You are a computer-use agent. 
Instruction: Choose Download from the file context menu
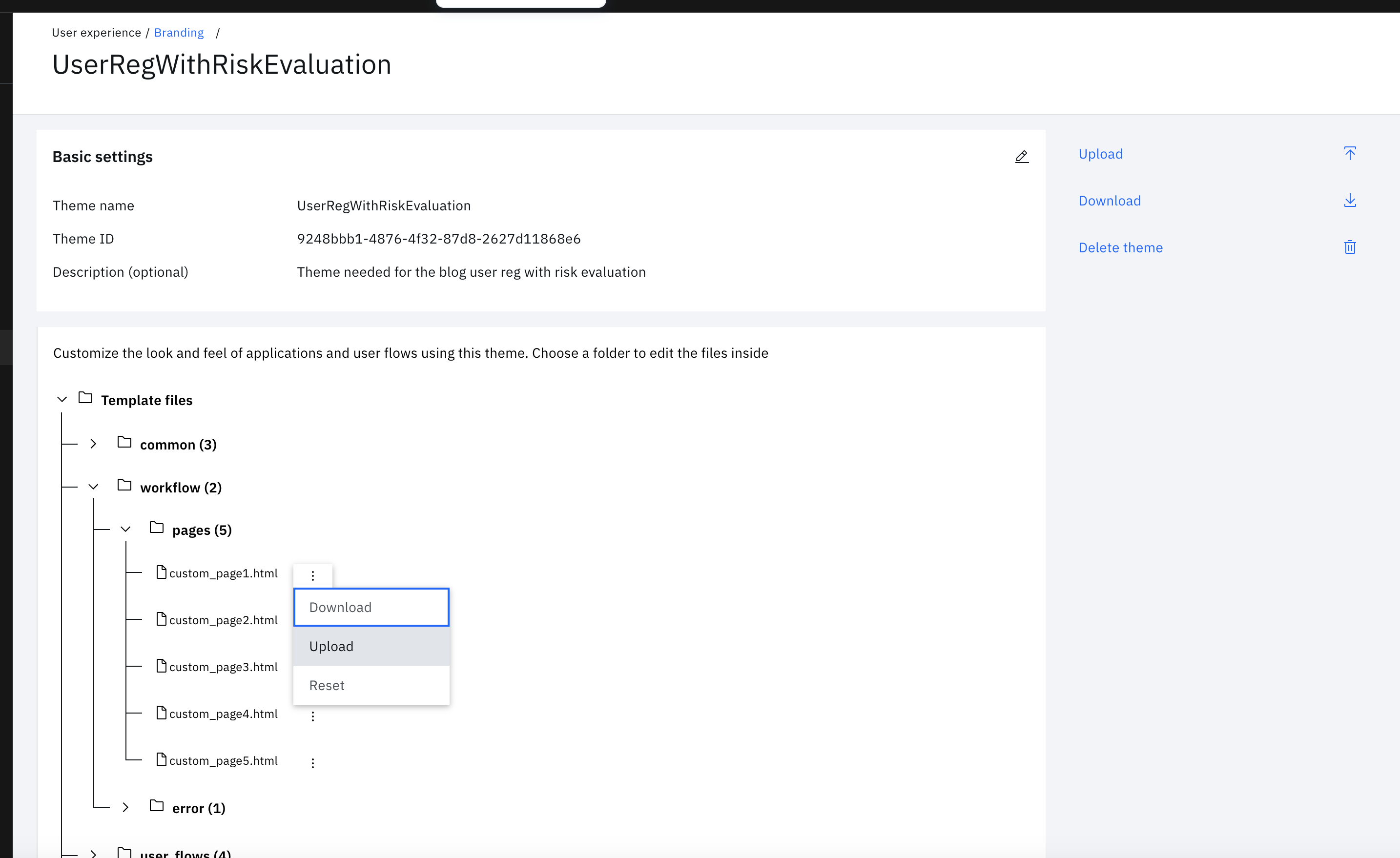tap(371, 607)
